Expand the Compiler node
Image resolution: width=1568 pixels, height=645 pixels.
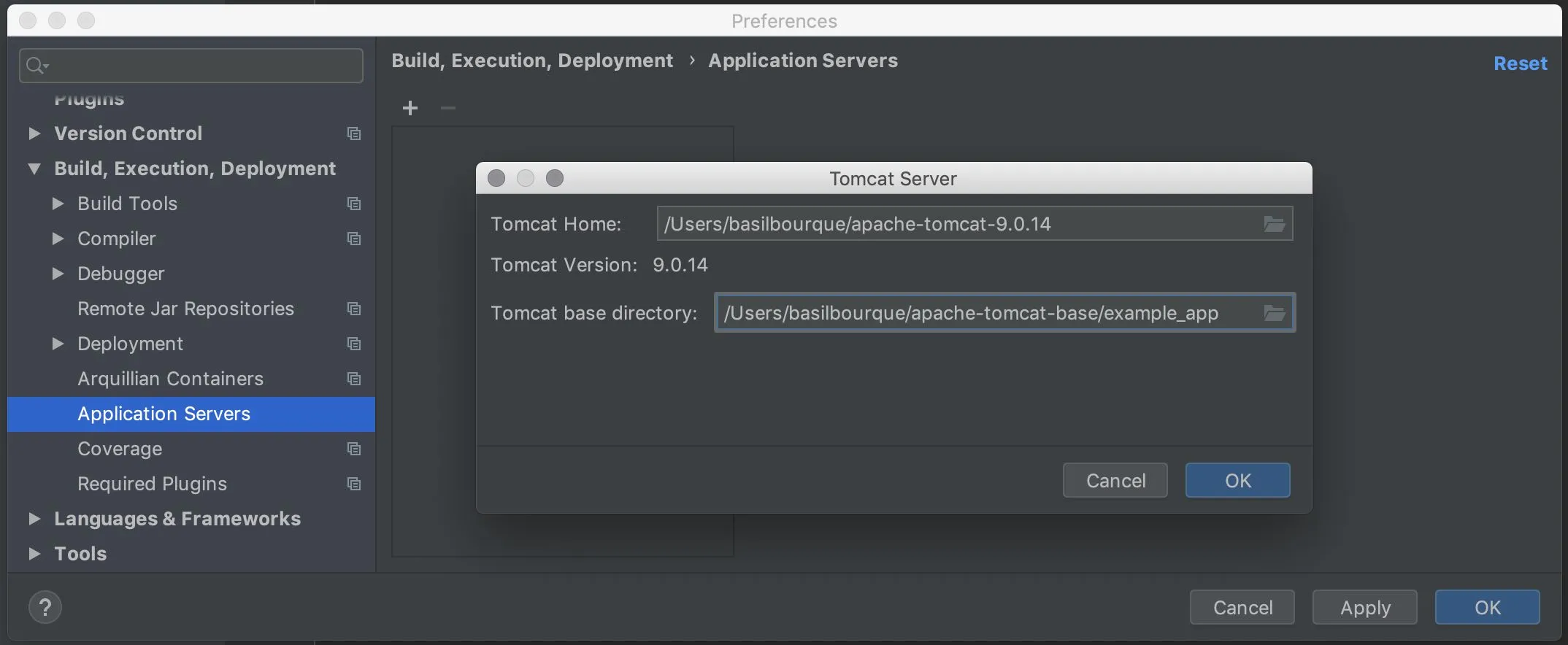[x=58, y=239]
